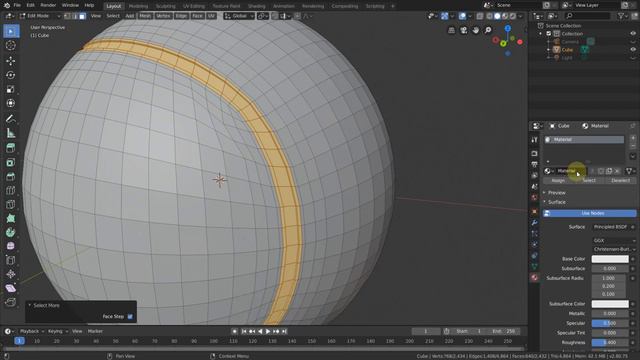Select the Measure tool
This screenshot has width=640, height=360.
pyautogui.click(x=11, y=133)
